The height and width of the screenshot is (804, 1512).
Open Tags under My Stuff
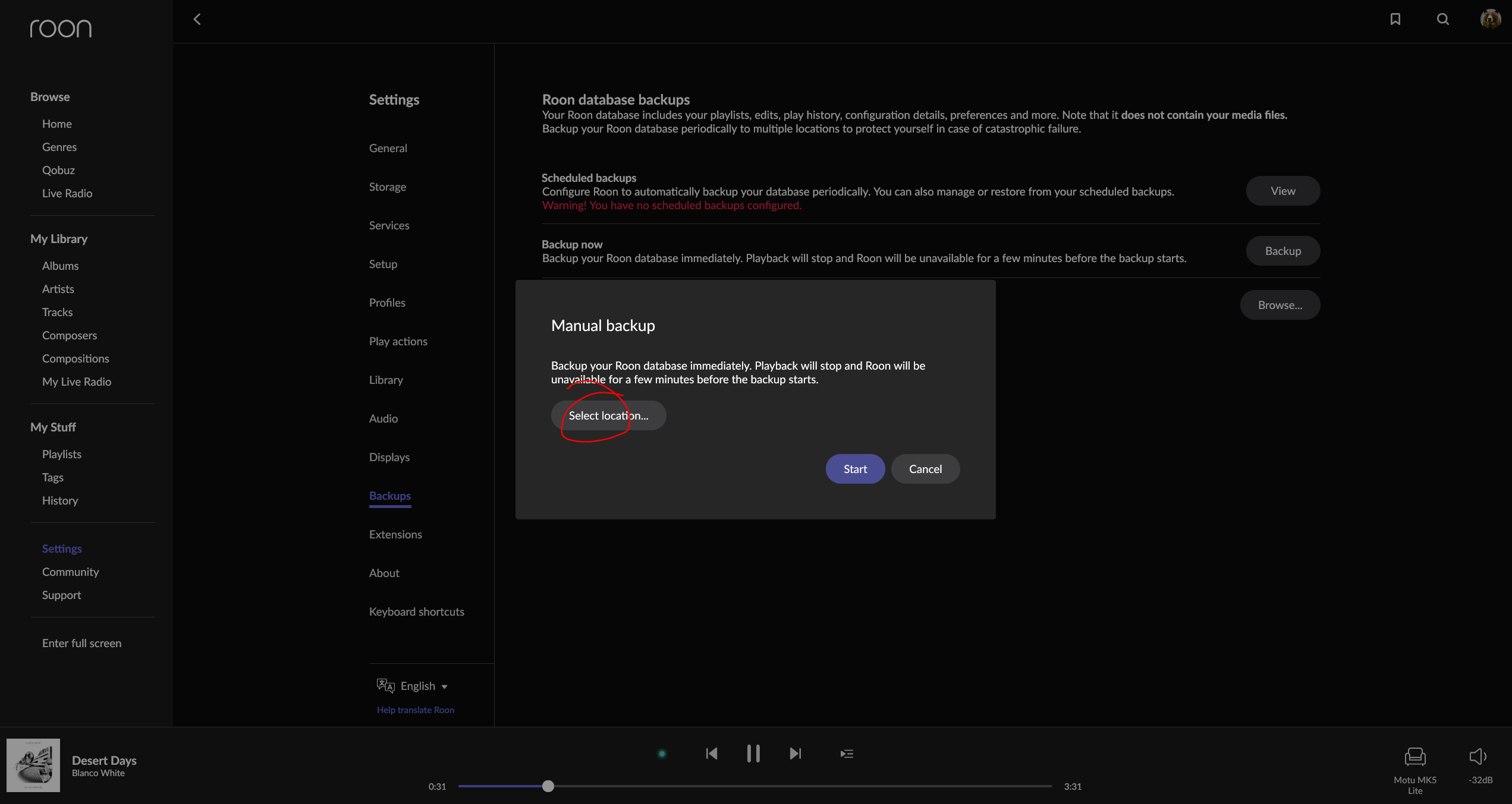pyautogui.click(x=53, y=477)
